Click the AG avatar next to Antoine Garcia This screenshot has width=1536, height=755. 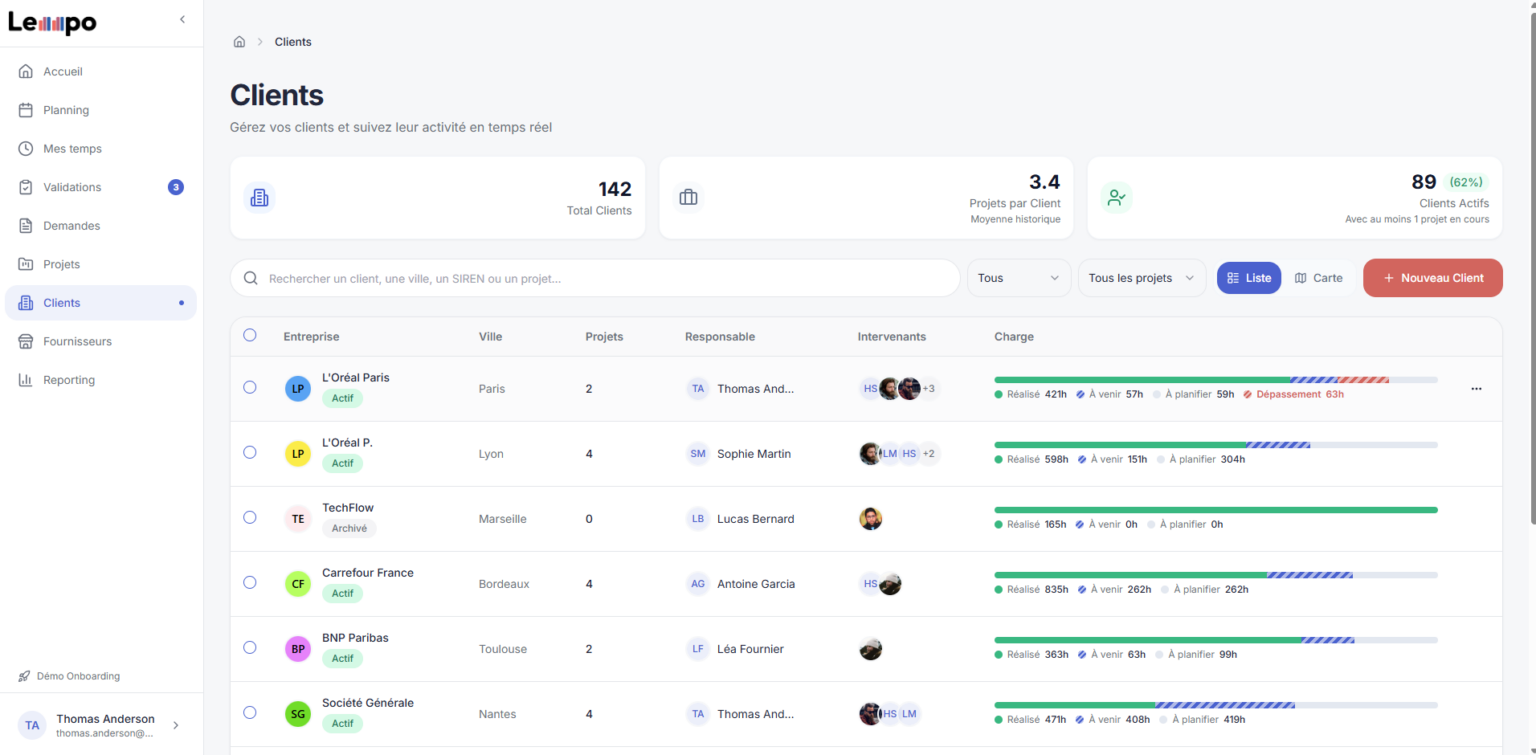698,584
